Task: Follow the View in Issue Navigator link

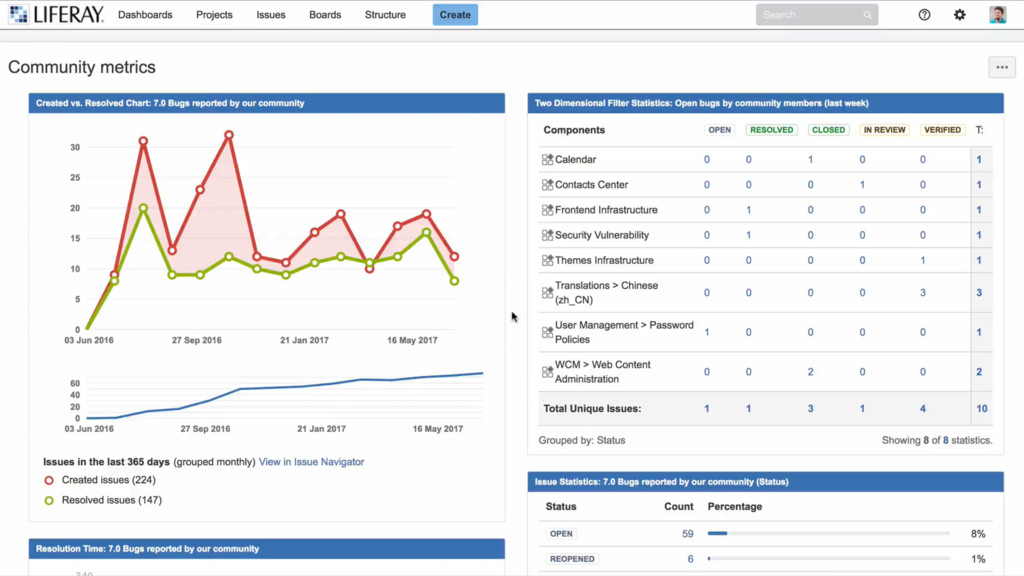Action: point(311,462)
